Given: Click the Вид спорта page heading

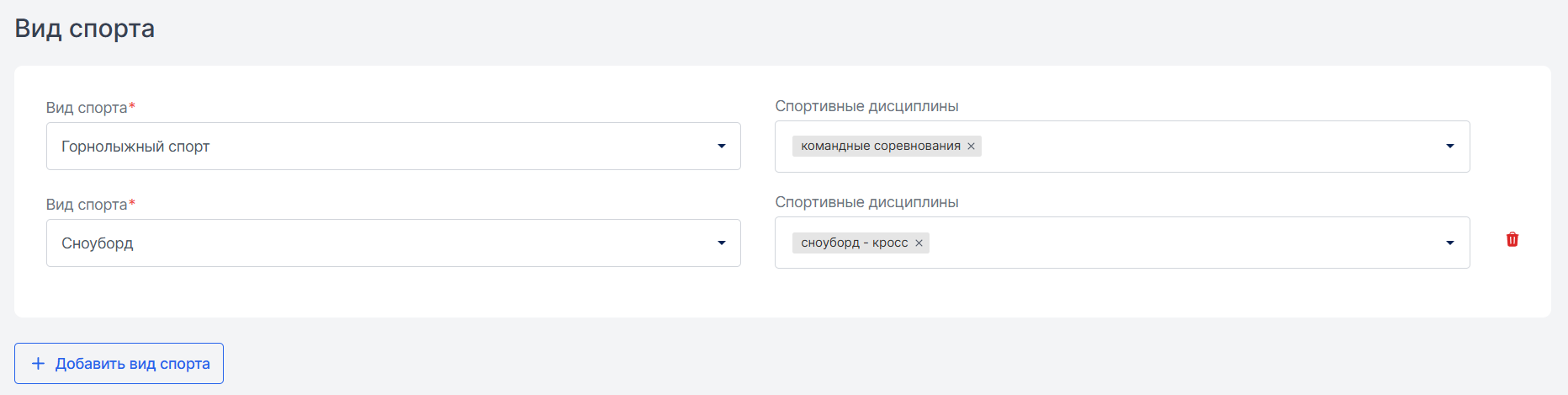Looking at the screenshot, I should coord(85,29).
